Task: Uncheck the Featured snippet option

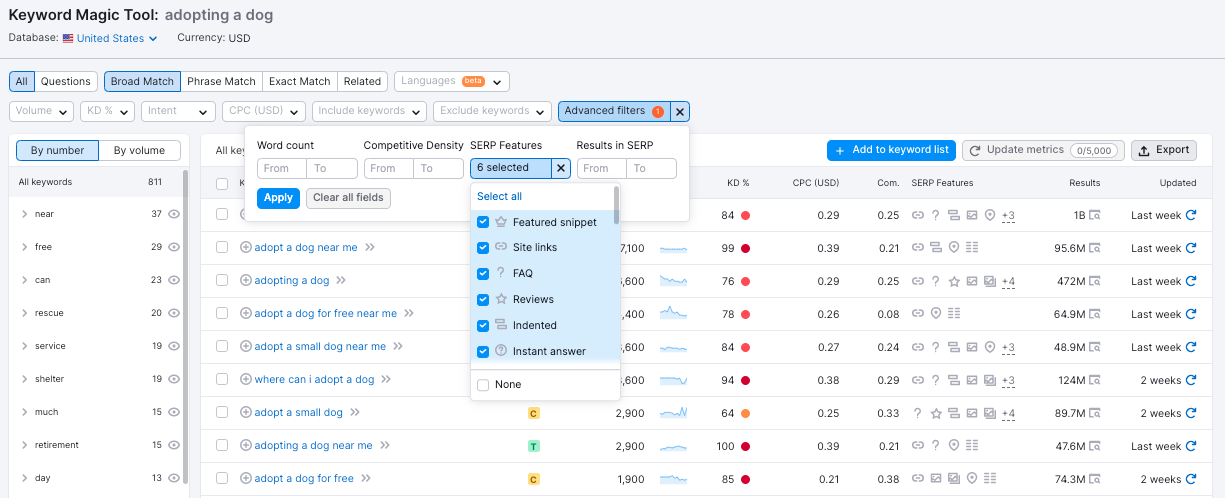Action: coord(483,222)
